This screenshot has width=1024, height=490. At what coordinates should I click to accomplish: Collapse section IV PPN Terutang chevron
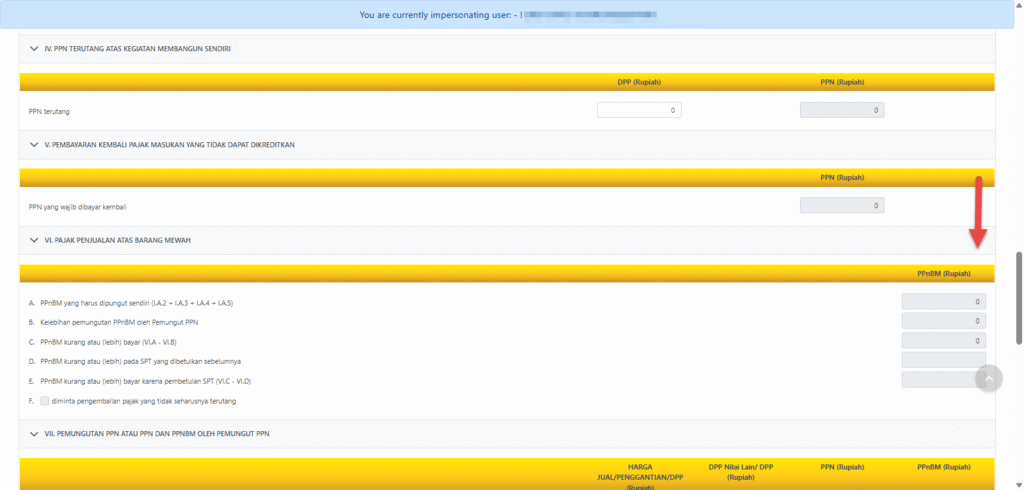point(34,48)
